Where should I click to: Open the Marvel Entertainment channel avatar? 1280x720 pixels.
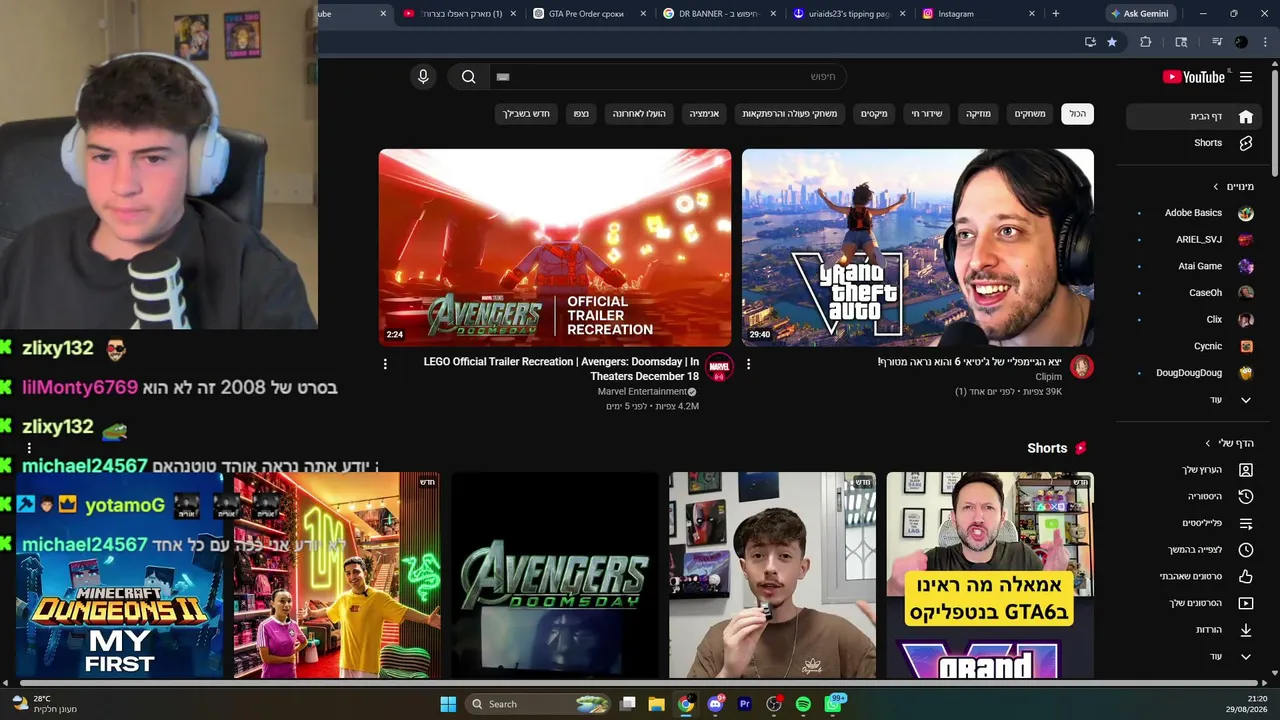click(719, 367)
